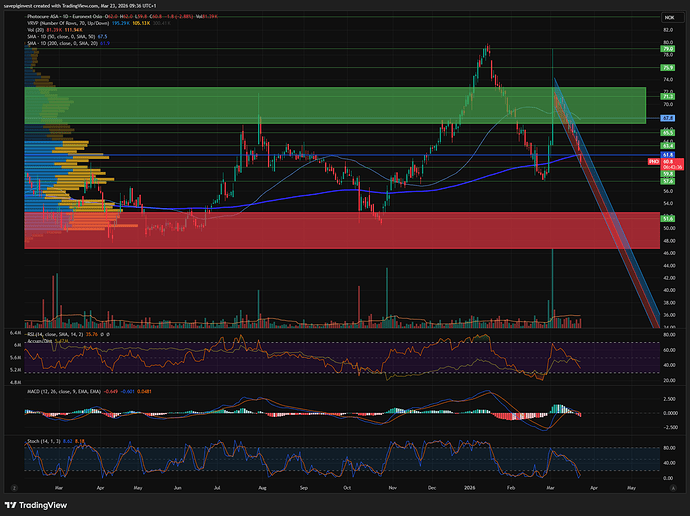Click the blue 67.8 SMA price label
This screenshot has width=690, height=516.
pos(666,117)
